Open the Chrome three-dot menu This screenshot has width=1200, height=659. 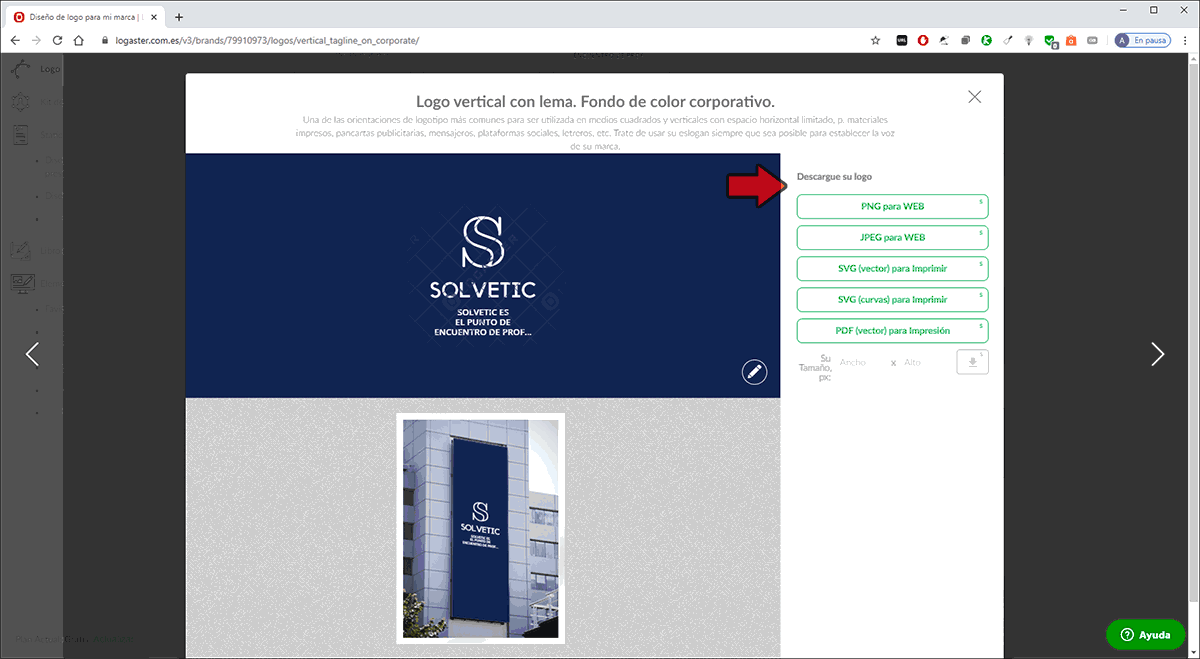[1185, 40]
